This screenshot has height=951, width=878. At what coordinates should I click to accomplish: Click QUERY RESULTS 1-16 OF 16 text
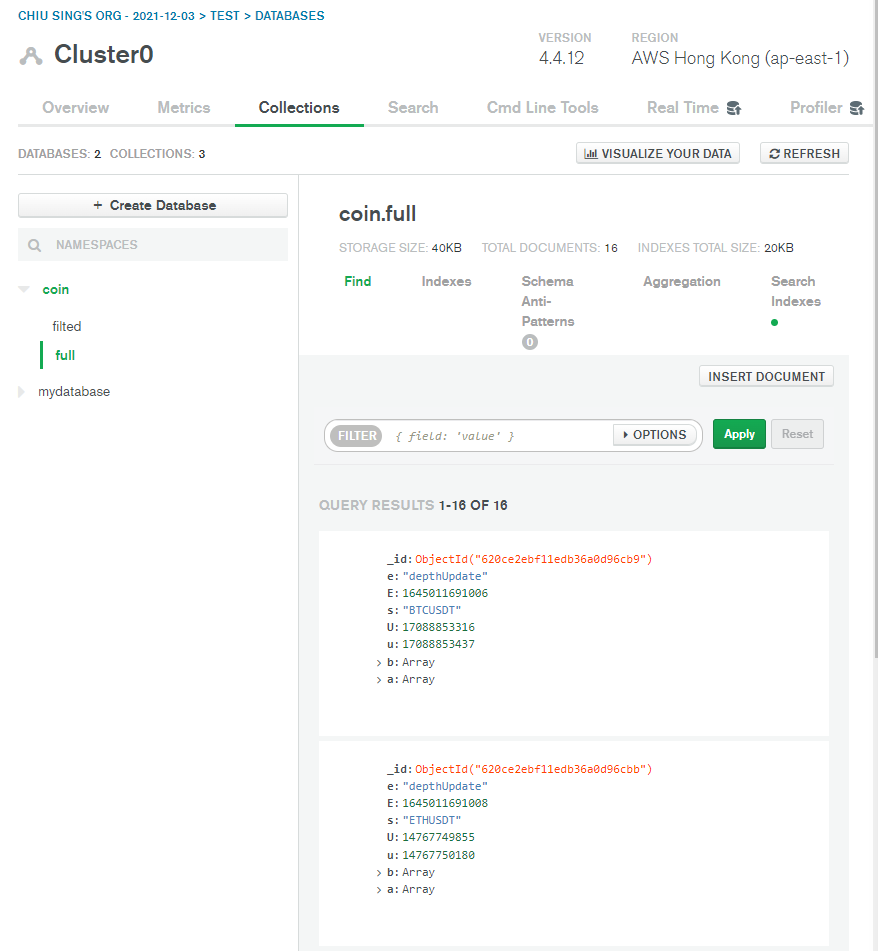point(413,505)
